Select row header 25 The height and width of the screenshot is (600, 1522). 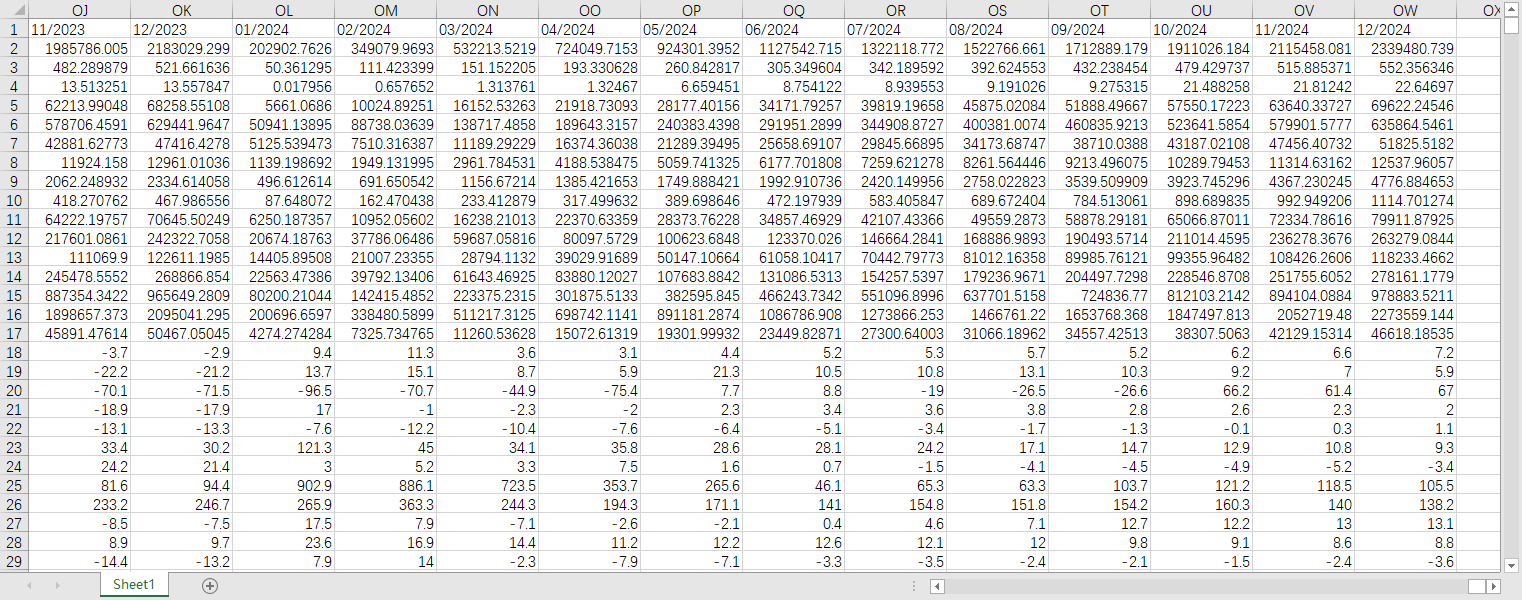[x=14, y=485]
